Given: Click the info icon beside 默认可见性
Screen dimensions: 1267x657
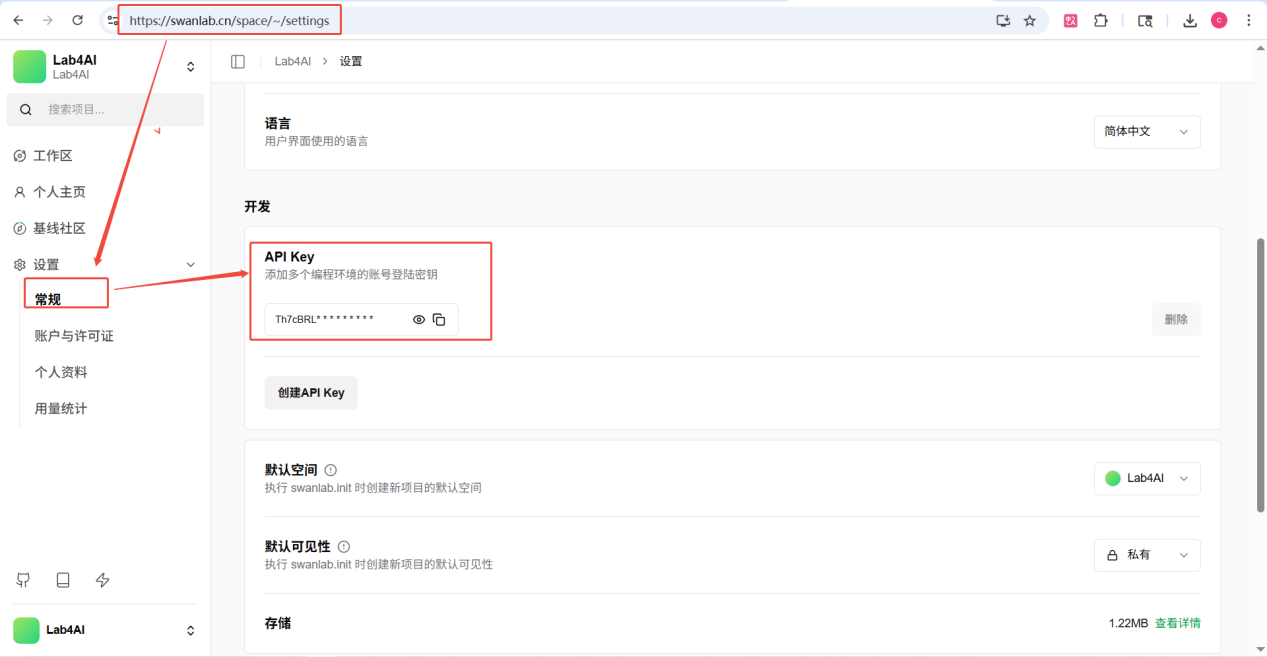Looking at the screenshot, I should 344,547.
